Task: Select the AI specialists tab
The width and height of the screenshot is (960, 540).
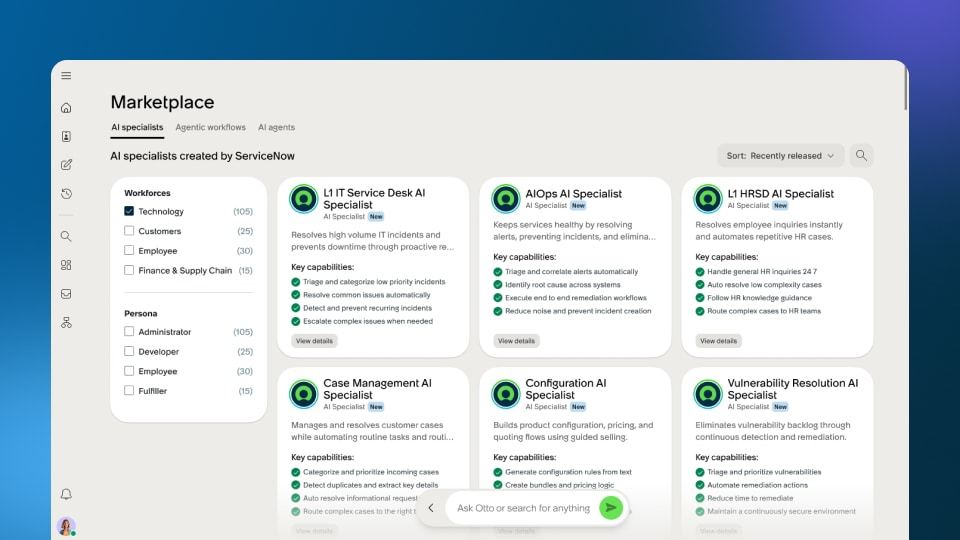Action: 137,127
